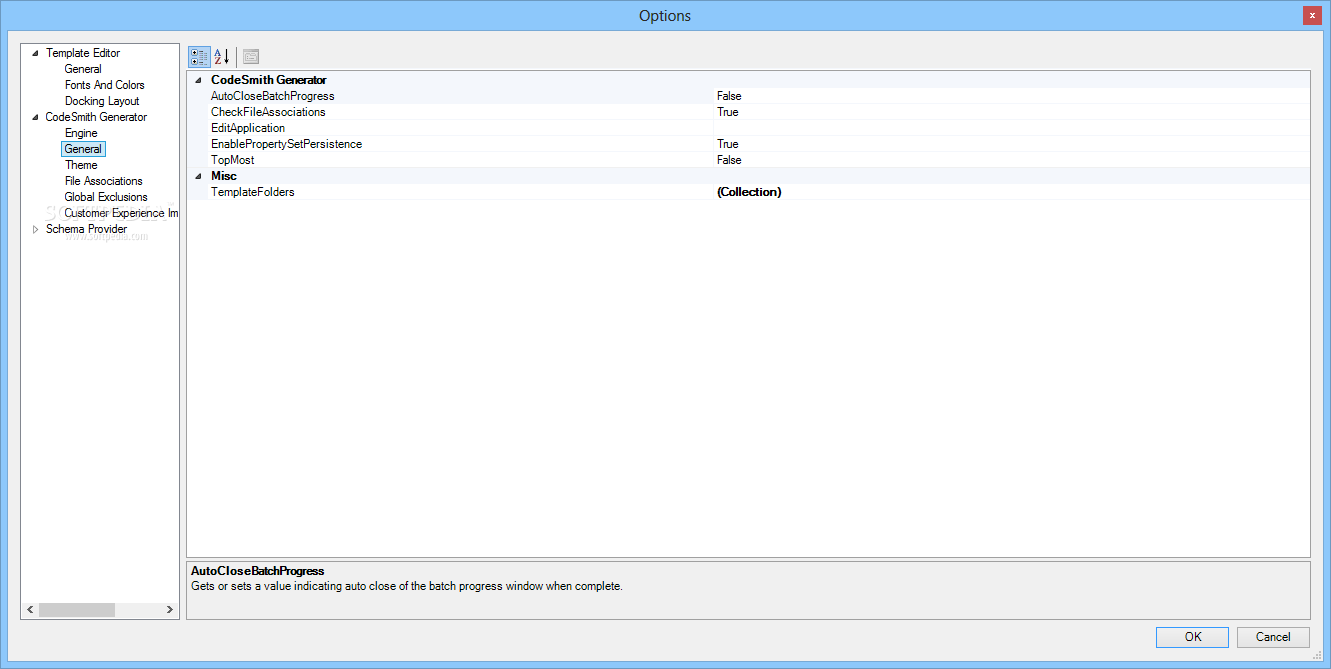This screenshot has width=1331, height=669.
Task: Select the EditApplication property
Action: (x=248, y=128)
